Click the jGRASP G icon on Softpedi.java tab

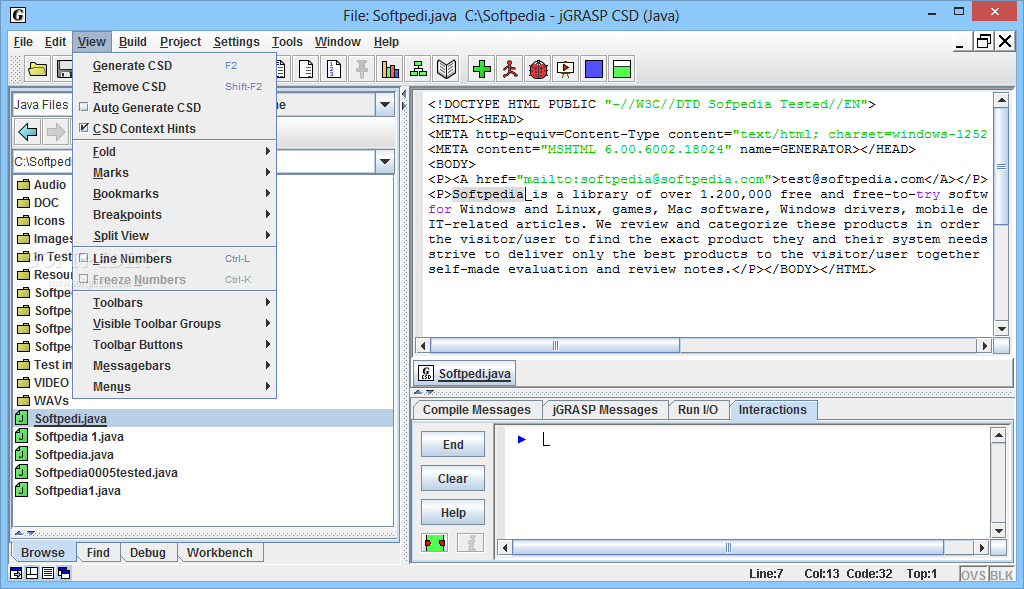click(x=426, y=374)
